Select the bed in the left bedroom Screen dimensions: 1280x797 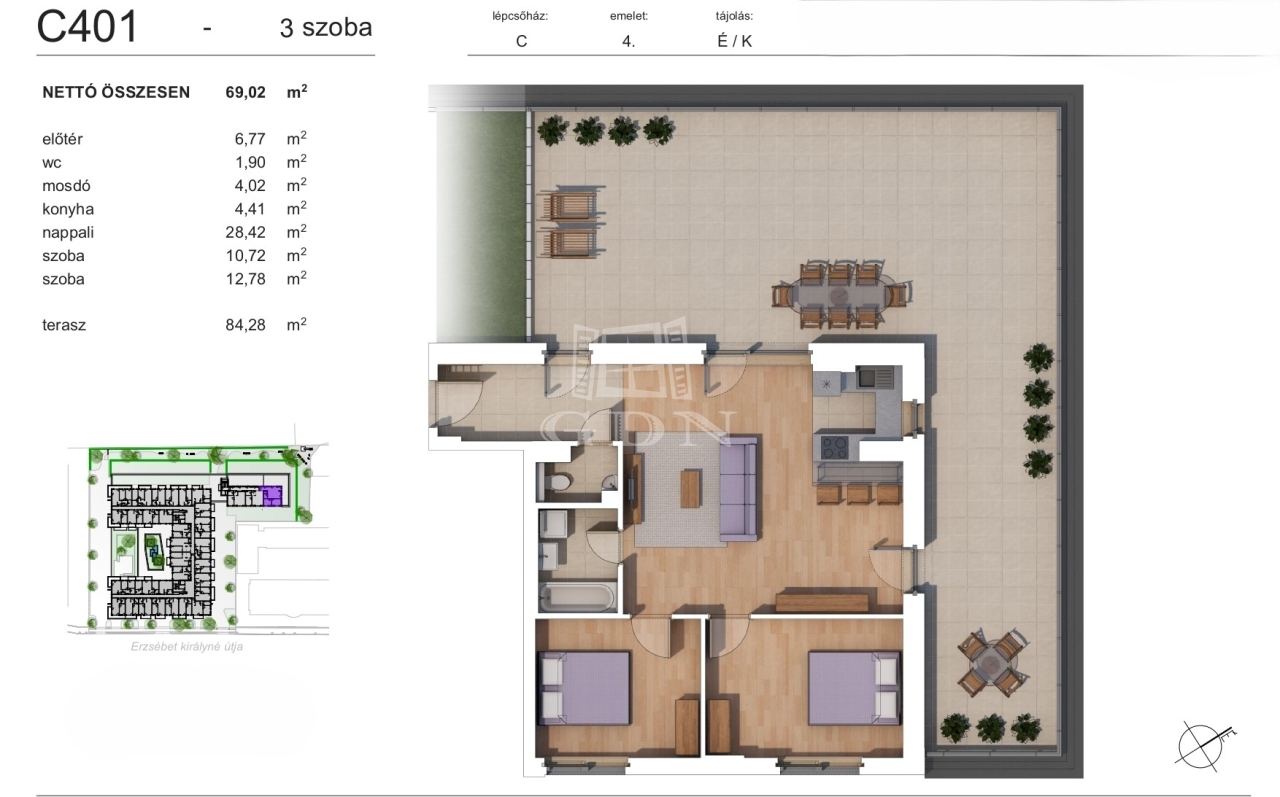[583, 686]
